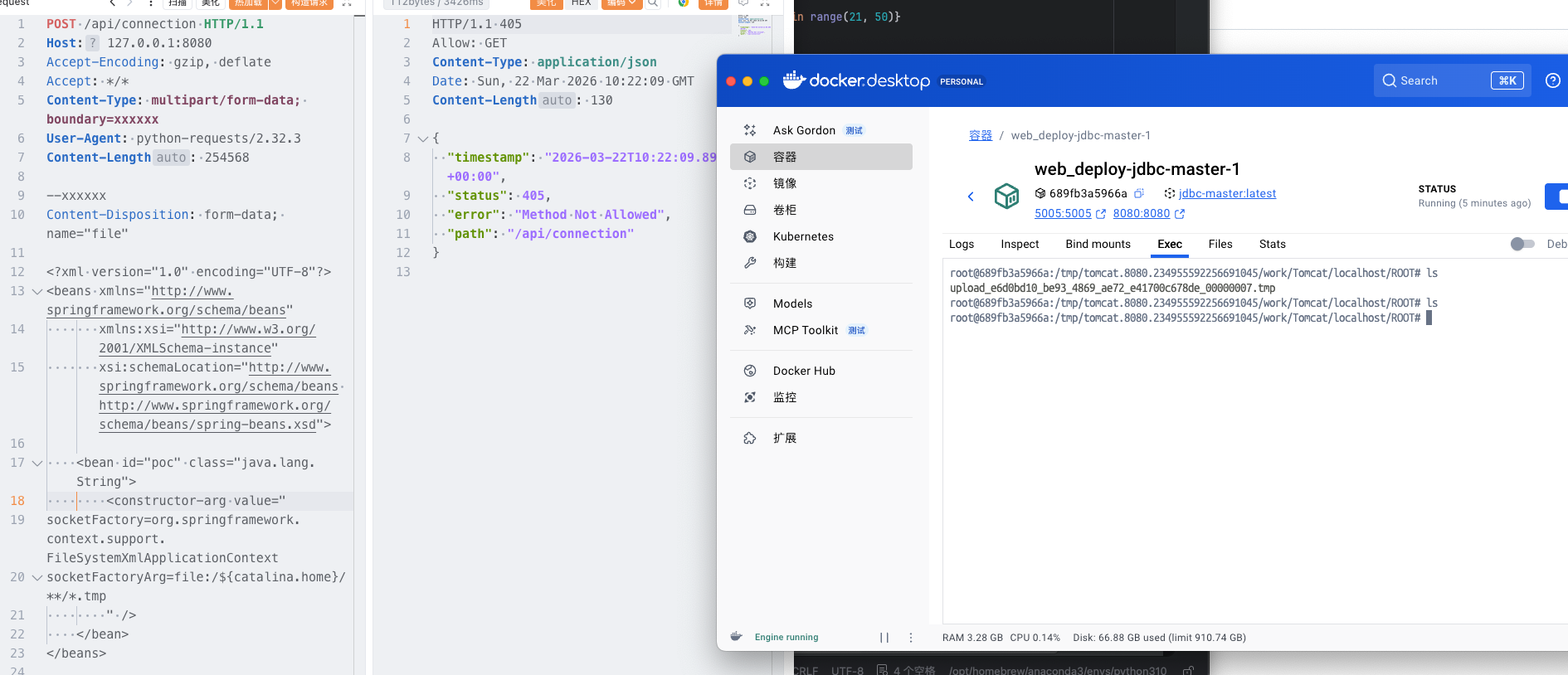Click the green container cube icon

(x=1006, y=196)
